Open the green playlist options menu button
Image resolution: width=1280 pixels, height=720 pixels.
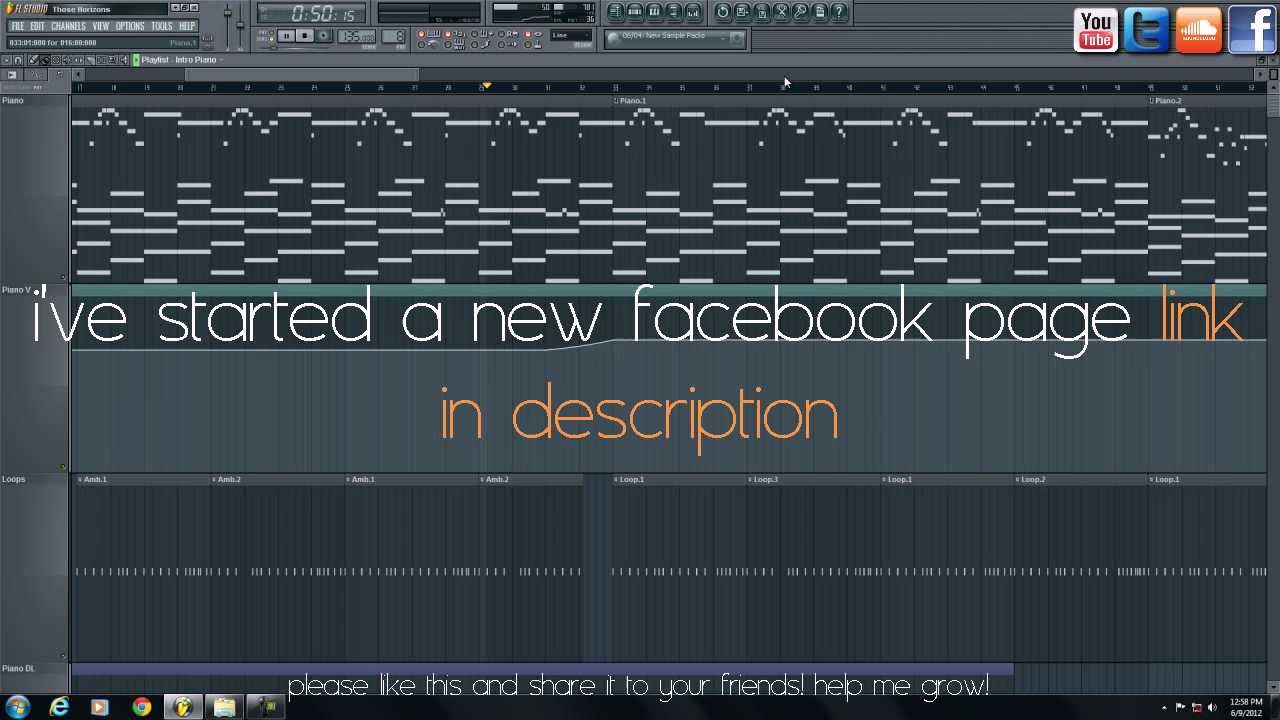136,60
